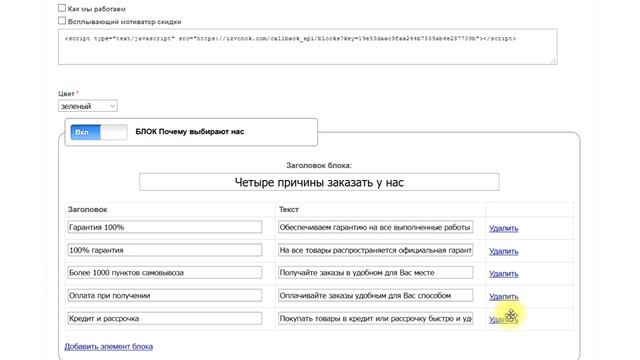Edit block title 'Четыре причины заказать у нас'

coord(319,182)
